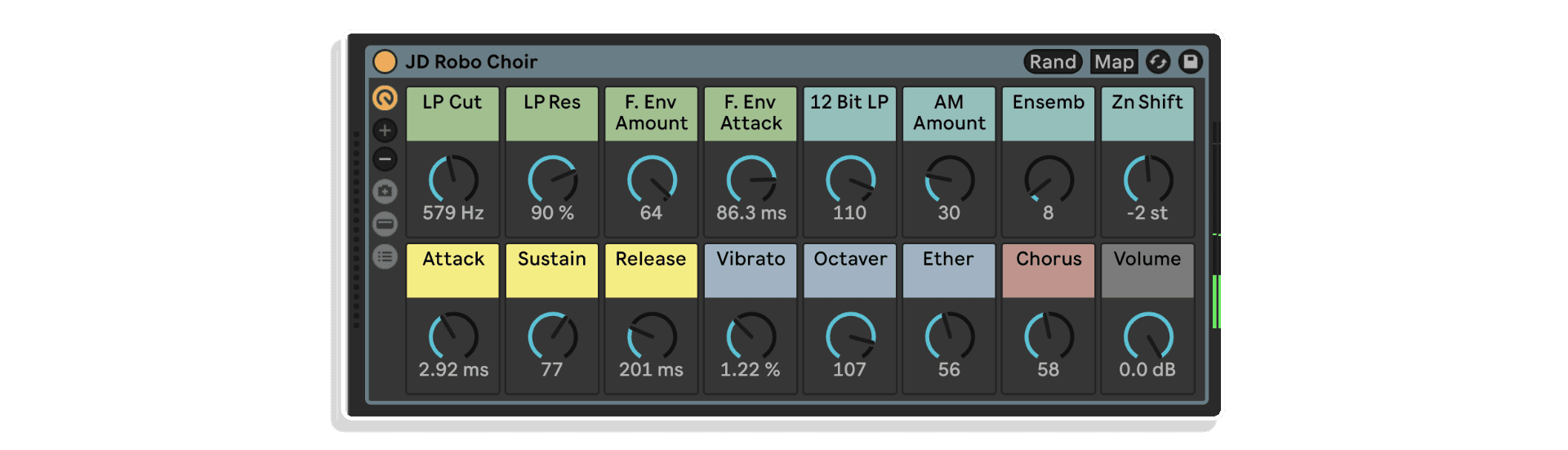Click the Octaver macro knob
Screen dimensions: 1568x450
coord(850,336)
